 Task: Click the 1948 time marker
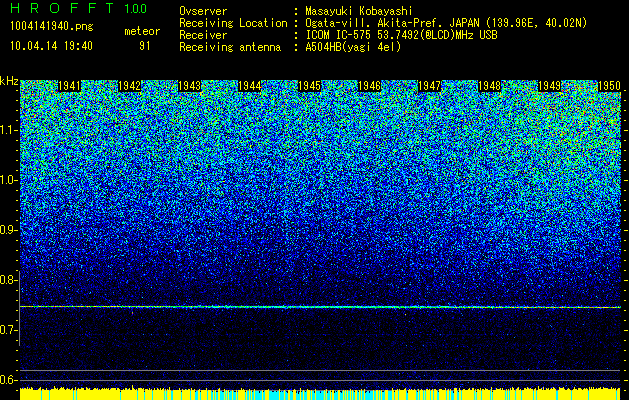[490, 86]
